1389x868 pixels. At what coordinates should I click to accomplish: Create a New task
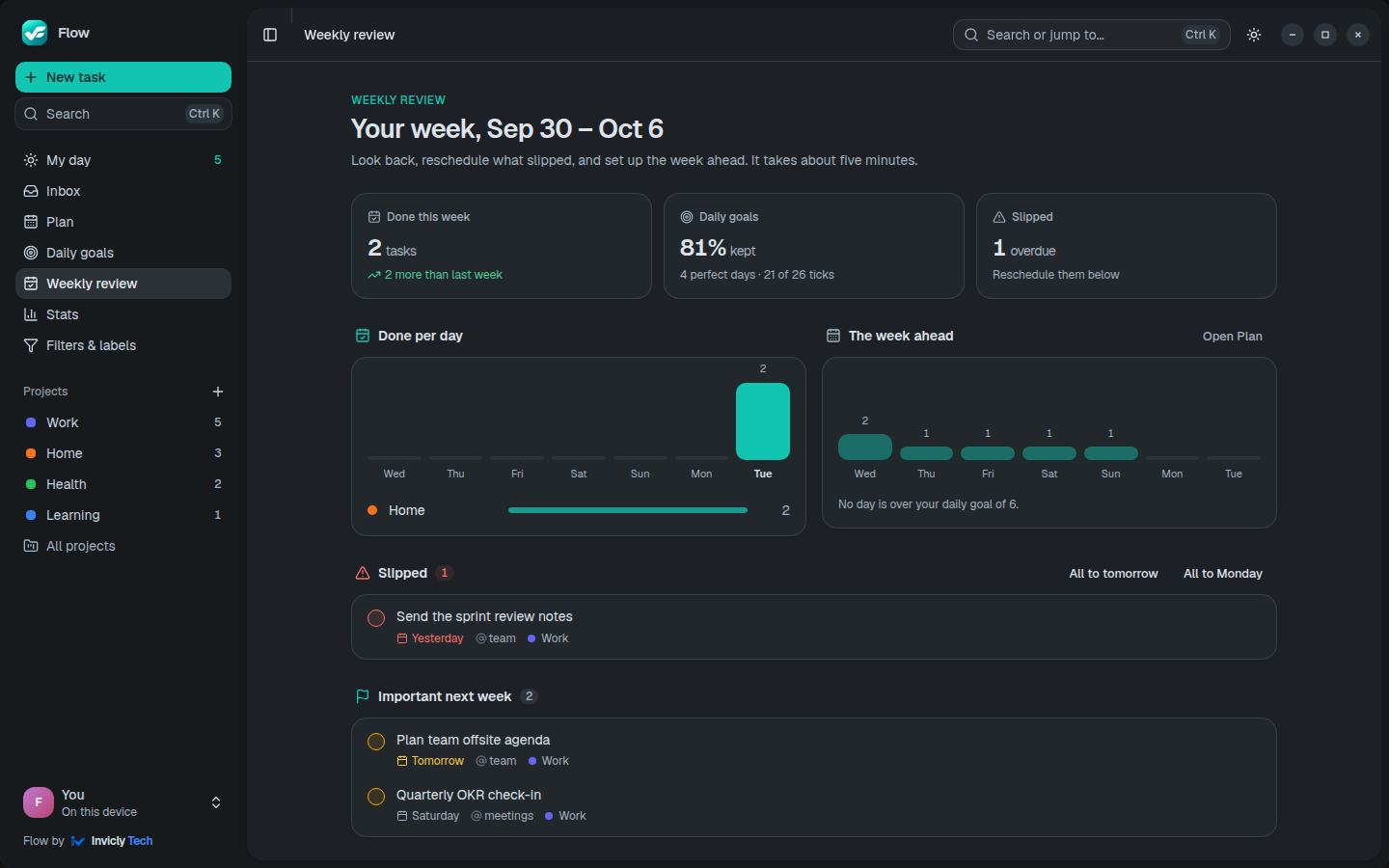[123, 77]
